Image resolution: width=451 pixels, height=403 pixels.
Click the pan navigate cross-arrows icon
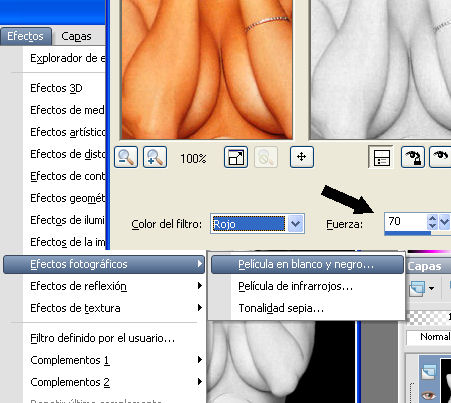pyautogui.click(x=302, y=157)
